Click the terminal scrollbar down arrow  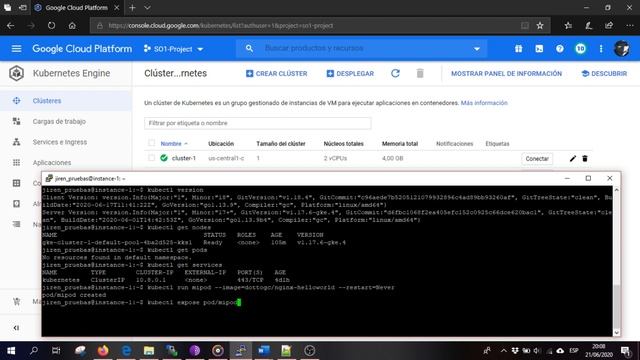[x=616, y=333]
